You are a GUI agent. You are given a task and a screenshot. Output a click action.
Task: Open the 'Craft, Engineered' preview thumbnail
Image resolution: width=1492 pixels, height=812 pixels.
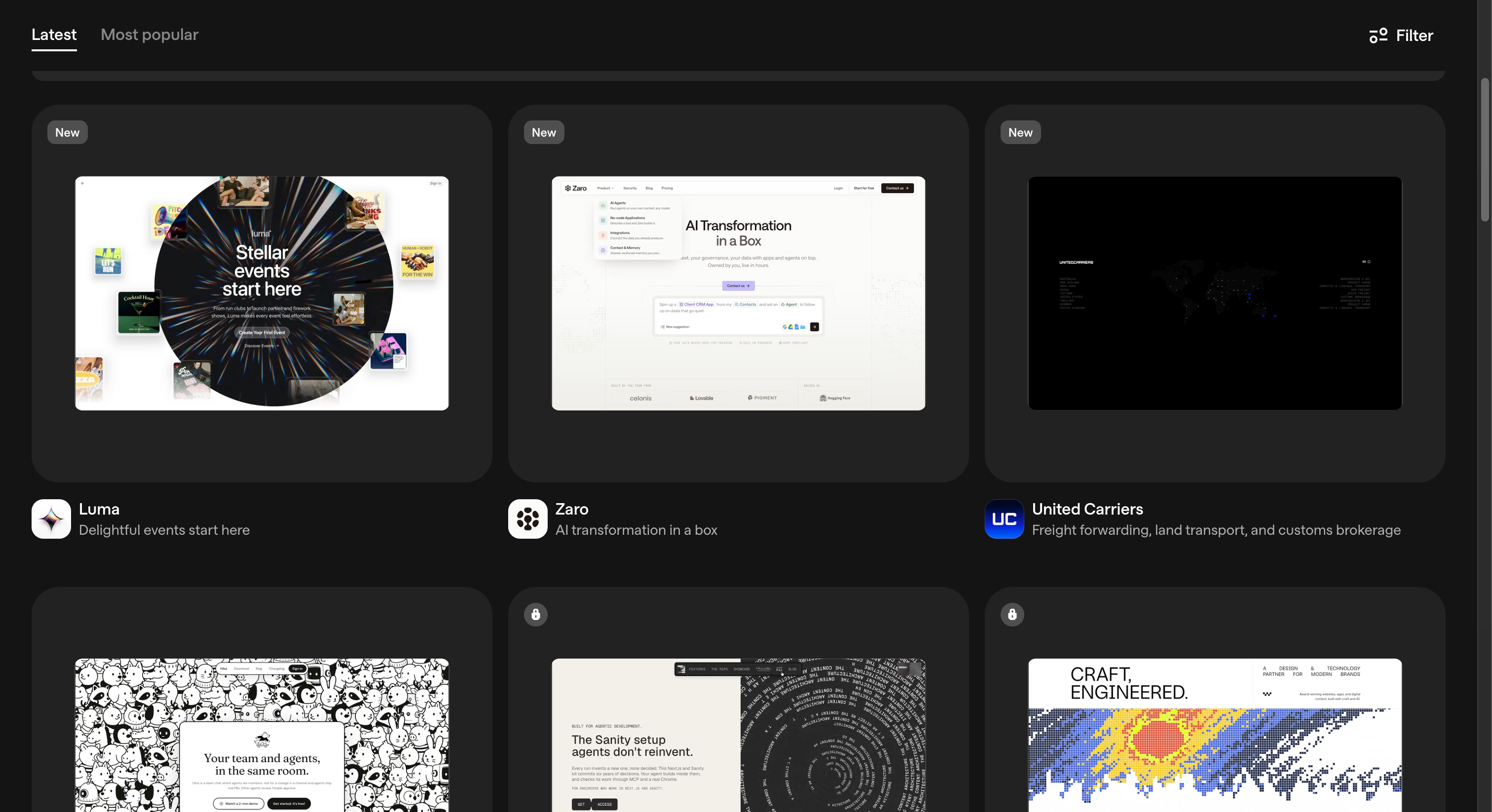coord(1215,735)
